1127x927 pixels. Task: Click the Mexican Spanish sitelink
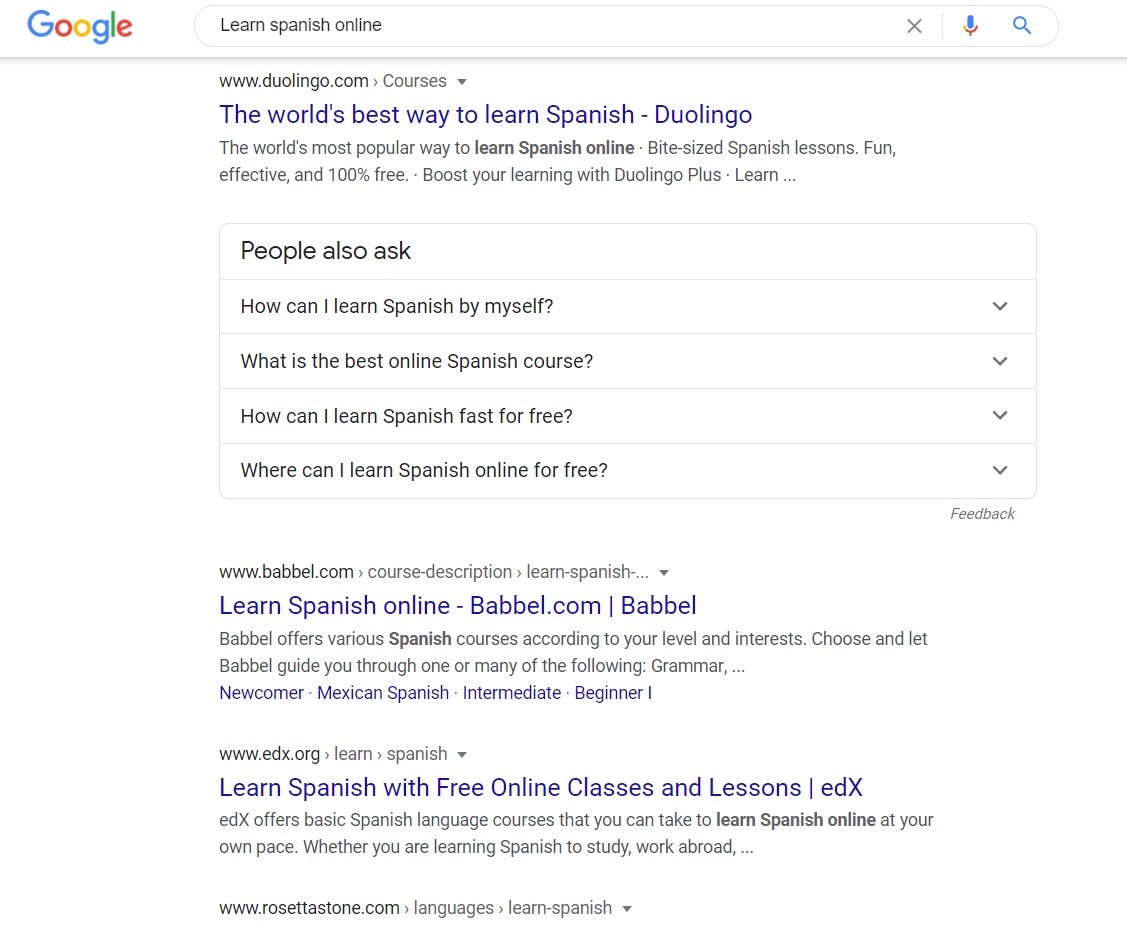click(x=383, y=693)
